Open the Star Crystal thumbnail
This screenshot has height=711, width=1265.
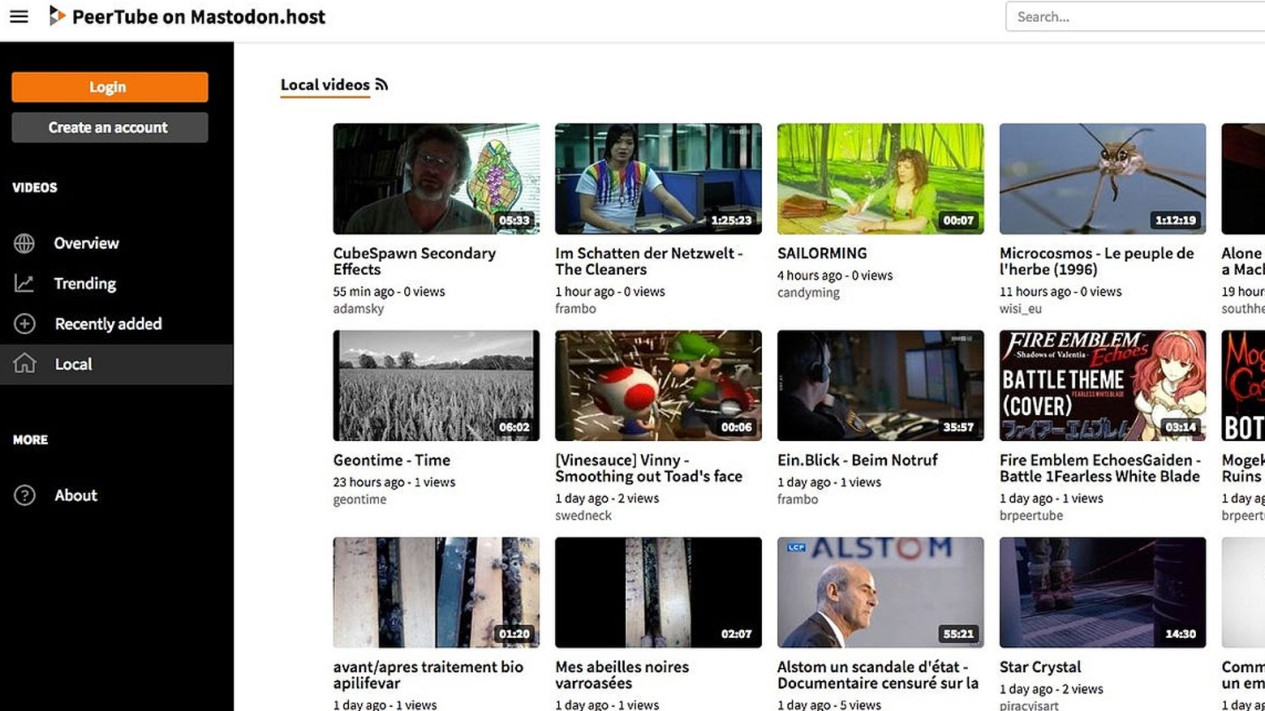[x=1102, y=593]
